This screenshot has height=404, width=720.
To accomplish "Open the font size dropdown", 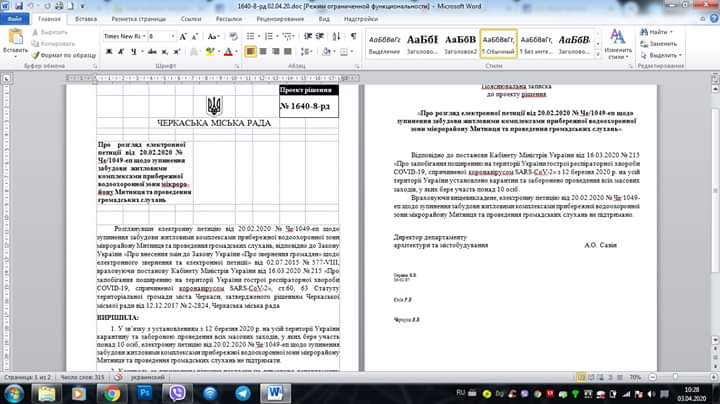I will [x=173, y=36].
